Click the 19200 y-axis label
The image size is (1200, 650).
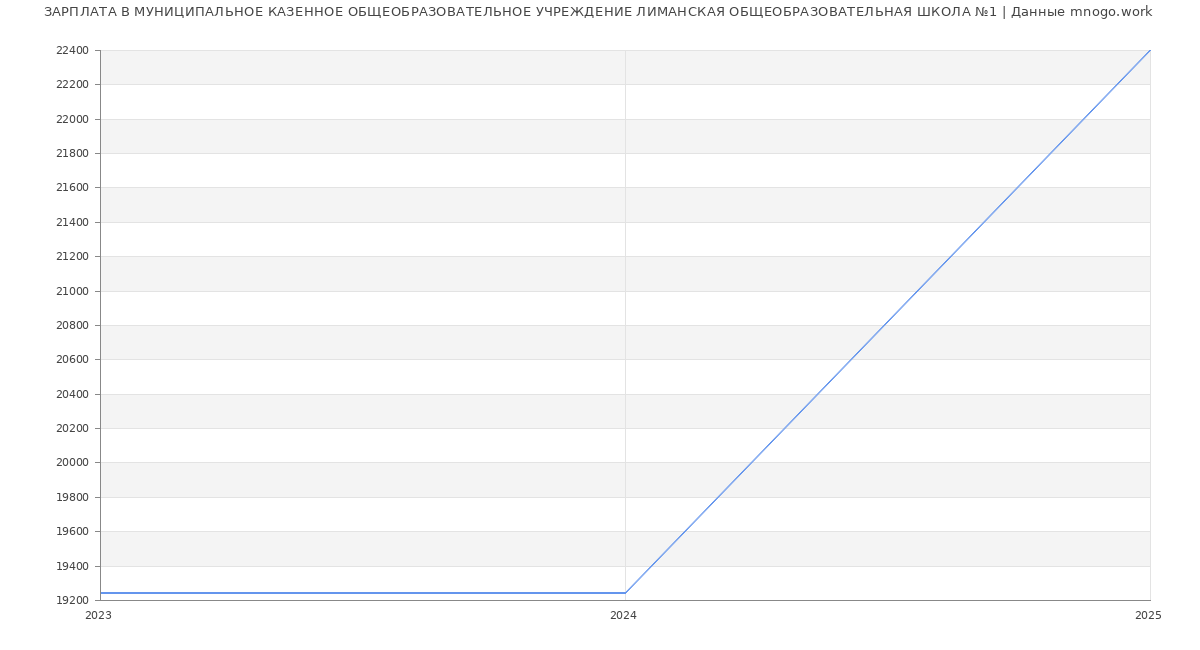(x=72, y=600)
